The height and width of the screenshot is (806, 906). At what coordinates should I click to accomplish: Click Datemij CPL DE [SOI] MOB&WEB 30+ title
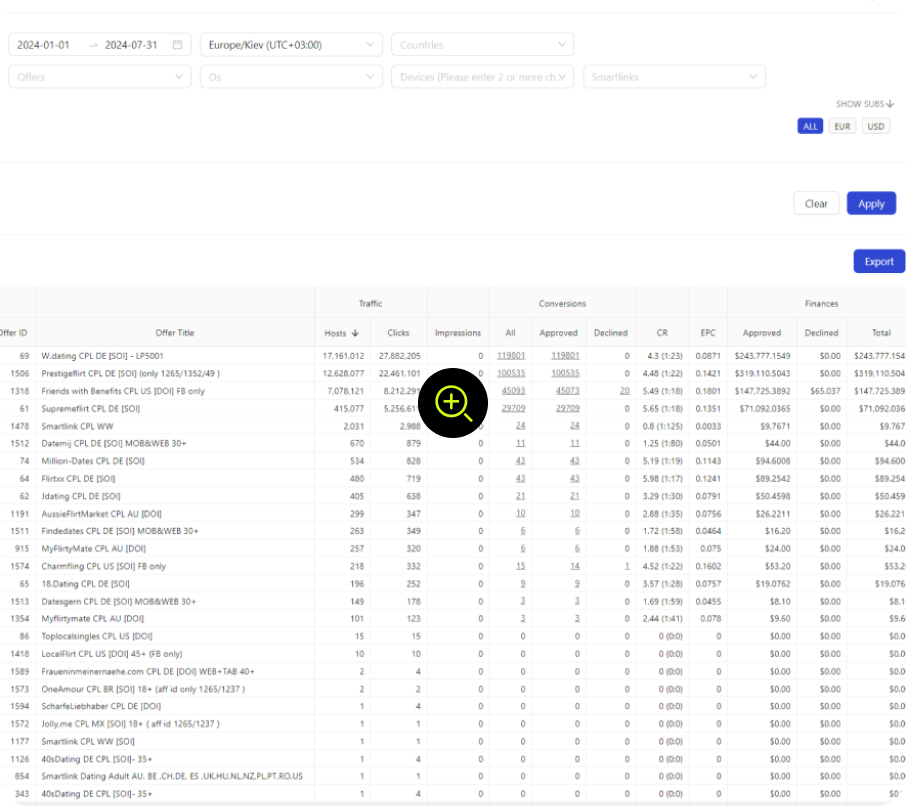(114, 443)
